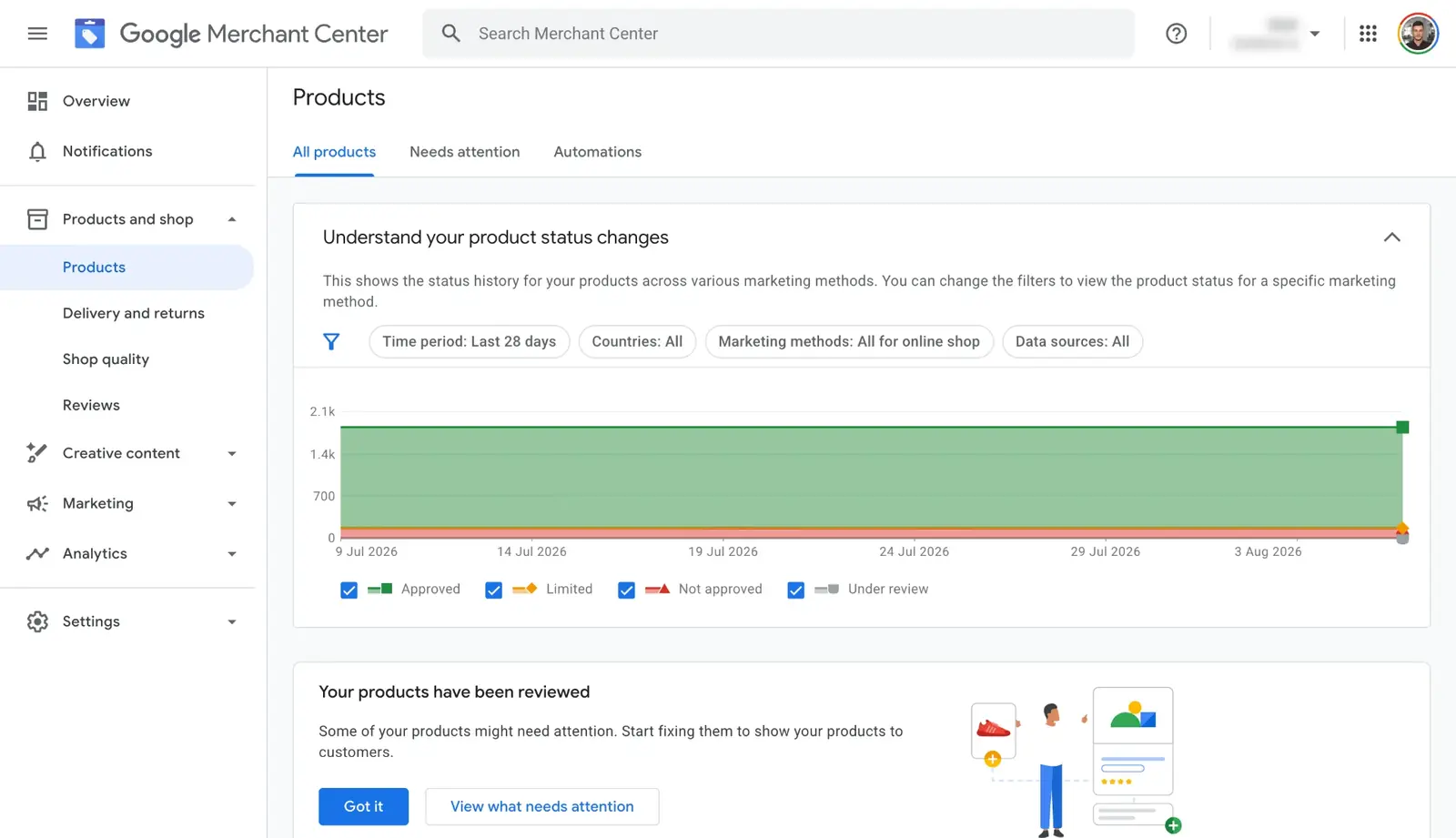Click the 'Your products have been reviewed' heading
This screenshot has width=1456, height=838.
454,692
